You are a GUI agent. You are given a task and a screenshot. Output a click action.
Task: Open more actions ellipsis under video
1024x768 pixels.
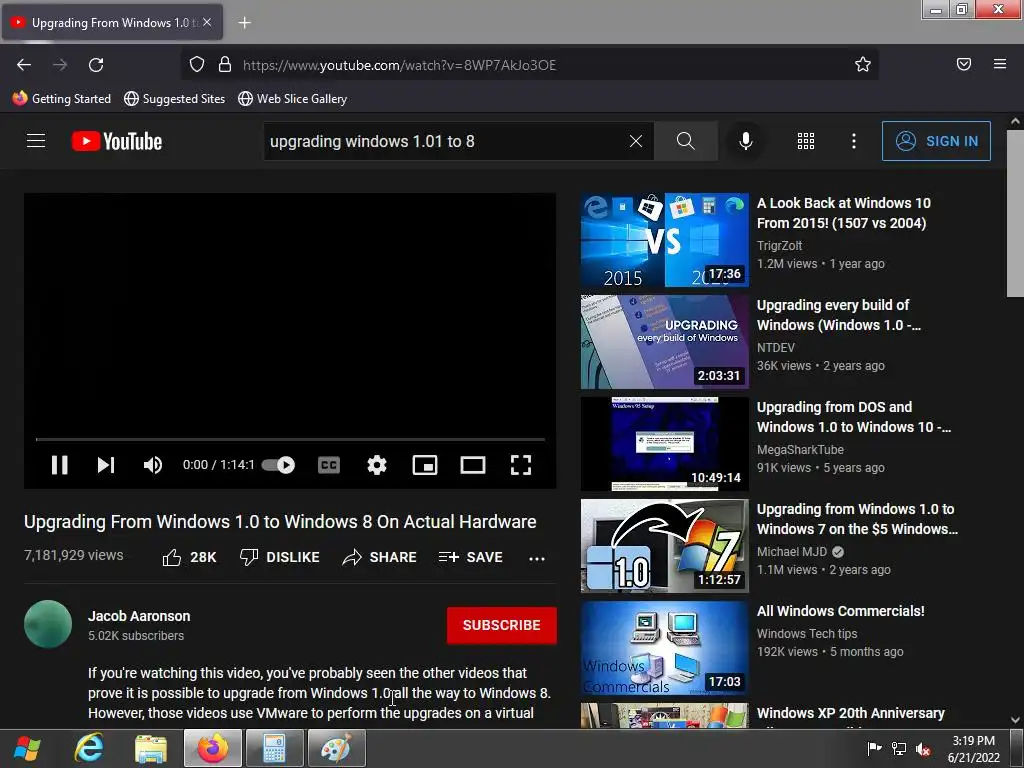tap(537, 558)
